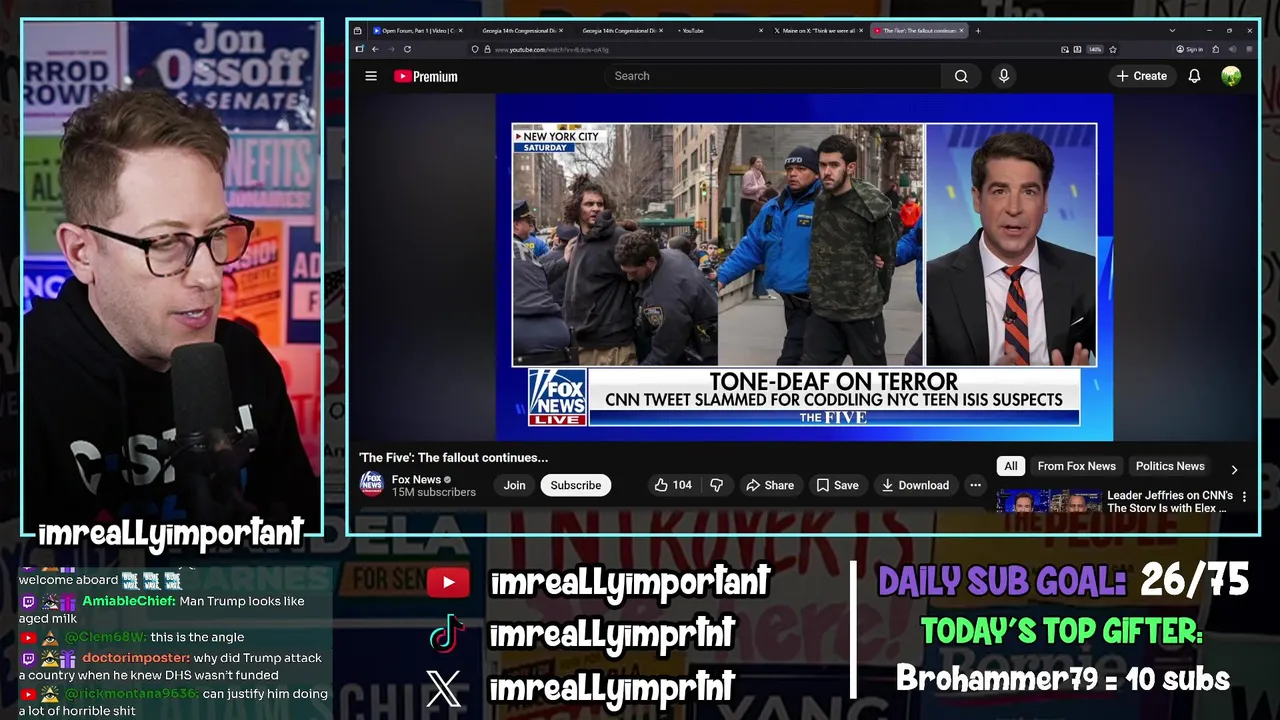1280x720 pixels.
Task: Expand the browser tab list dropdown
Action: point(1172,31)
